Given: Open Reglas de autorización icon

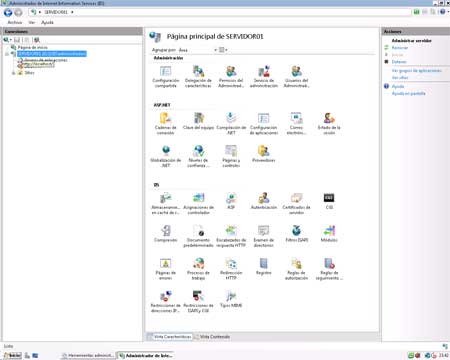Looking at the screenshot, I should 296,269.
